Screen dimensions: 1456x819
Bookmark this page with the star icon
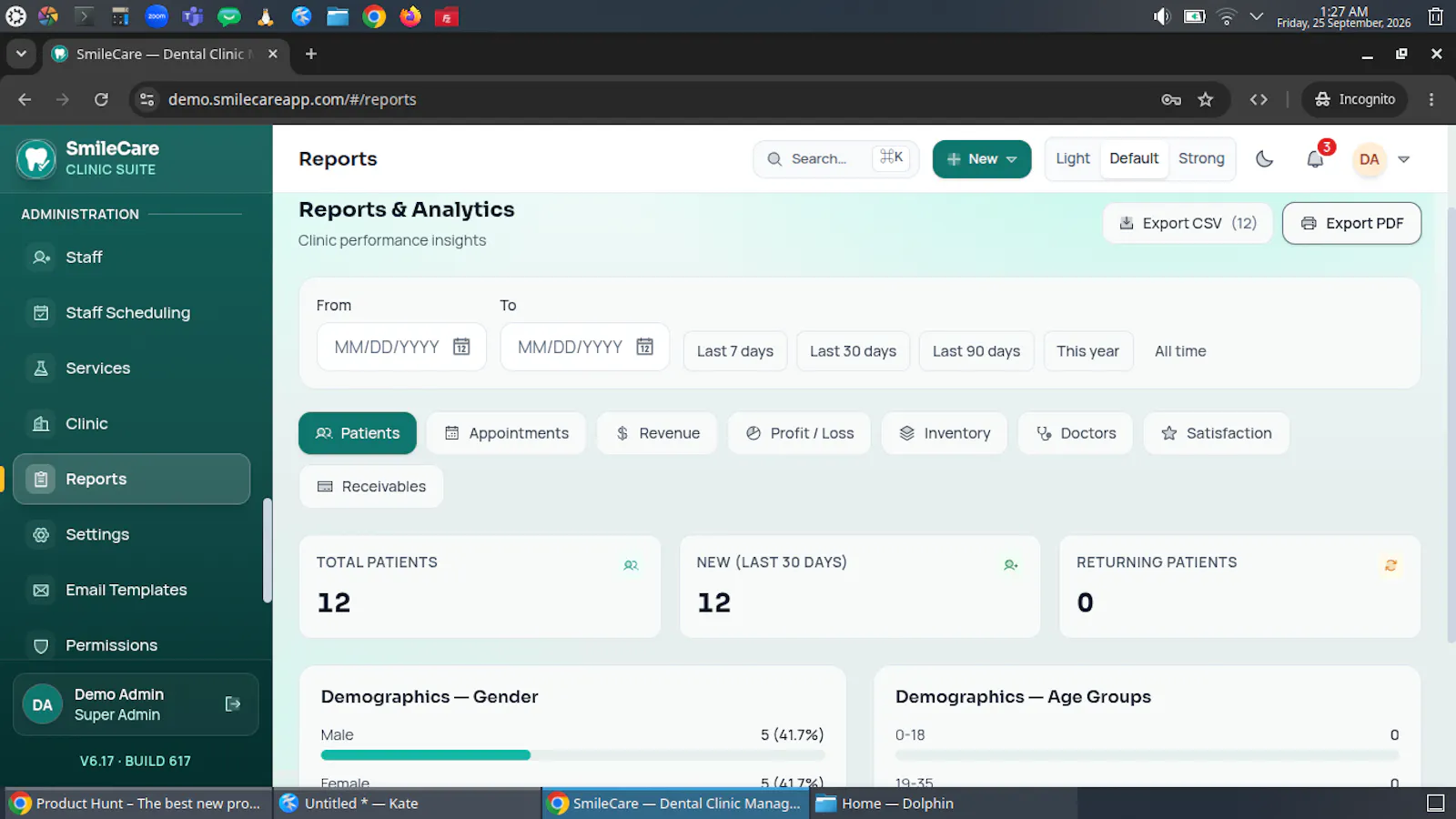coord(1206,99)
